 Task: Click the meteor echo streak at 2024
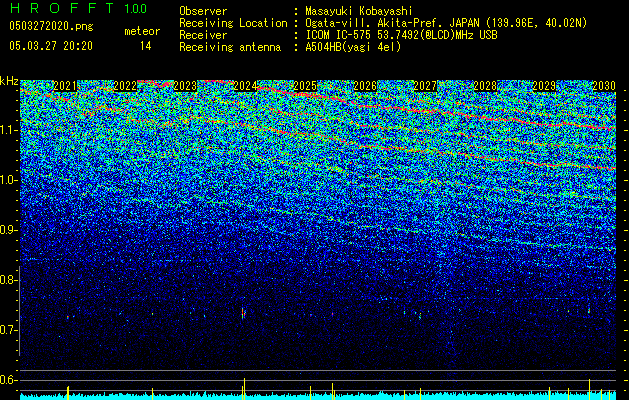(x=243, y=313)
